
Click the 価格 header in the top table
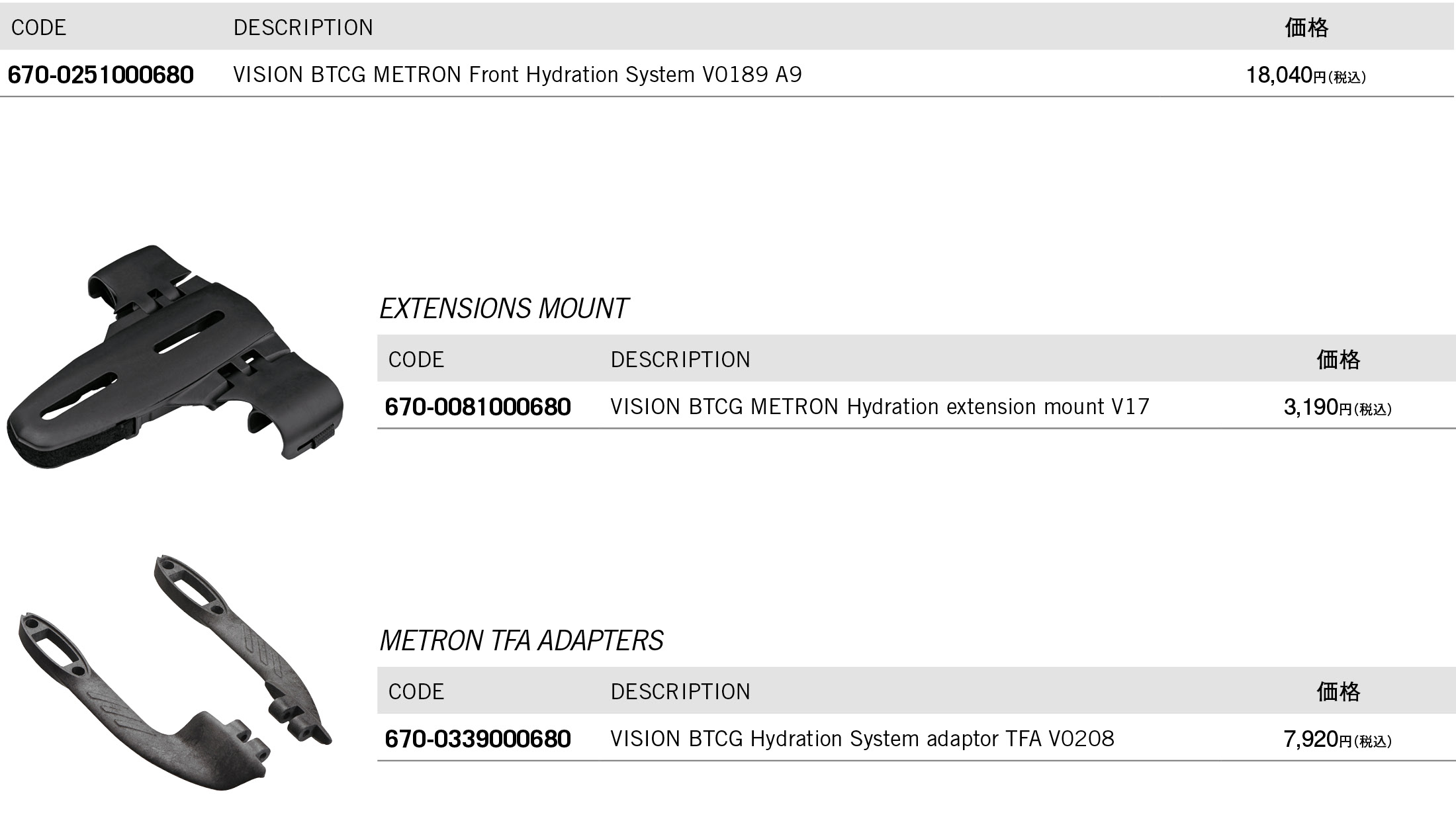1307,28
